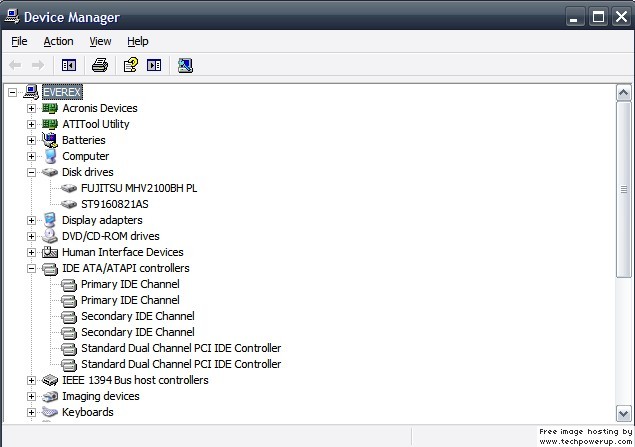
Task: Click the ATITool Utility chip icon
Action: pyautogui.click(x=50, y=124)
